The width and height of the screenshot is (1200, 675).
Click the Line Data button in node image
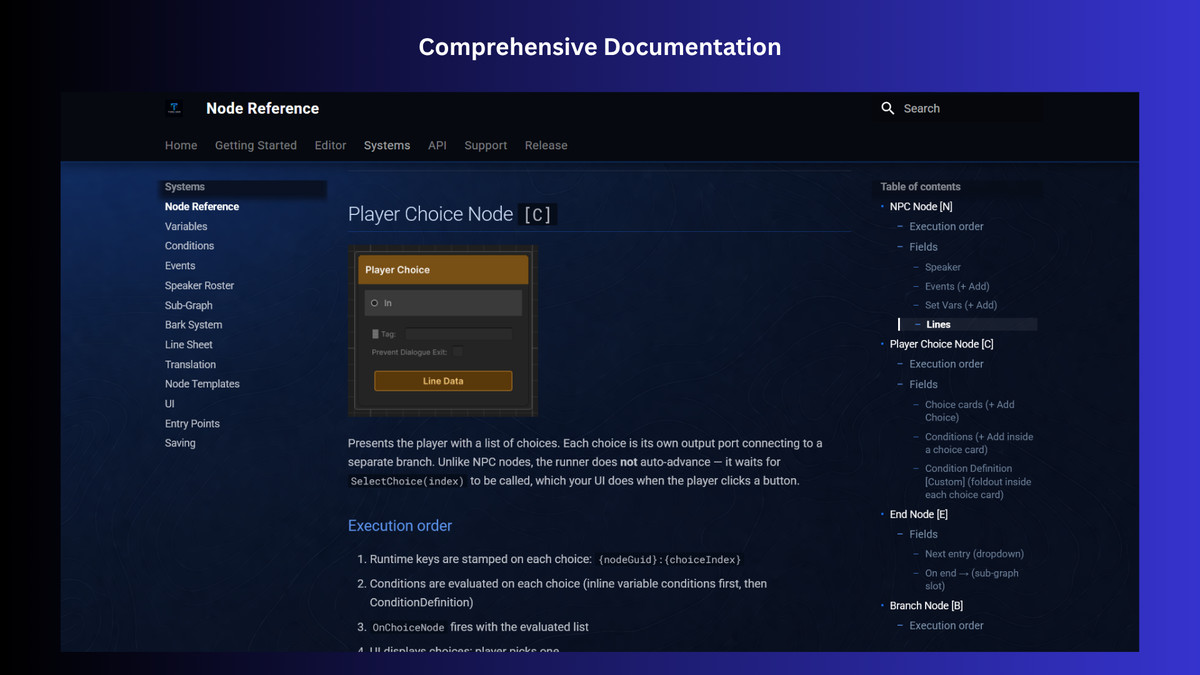[443, 381]
